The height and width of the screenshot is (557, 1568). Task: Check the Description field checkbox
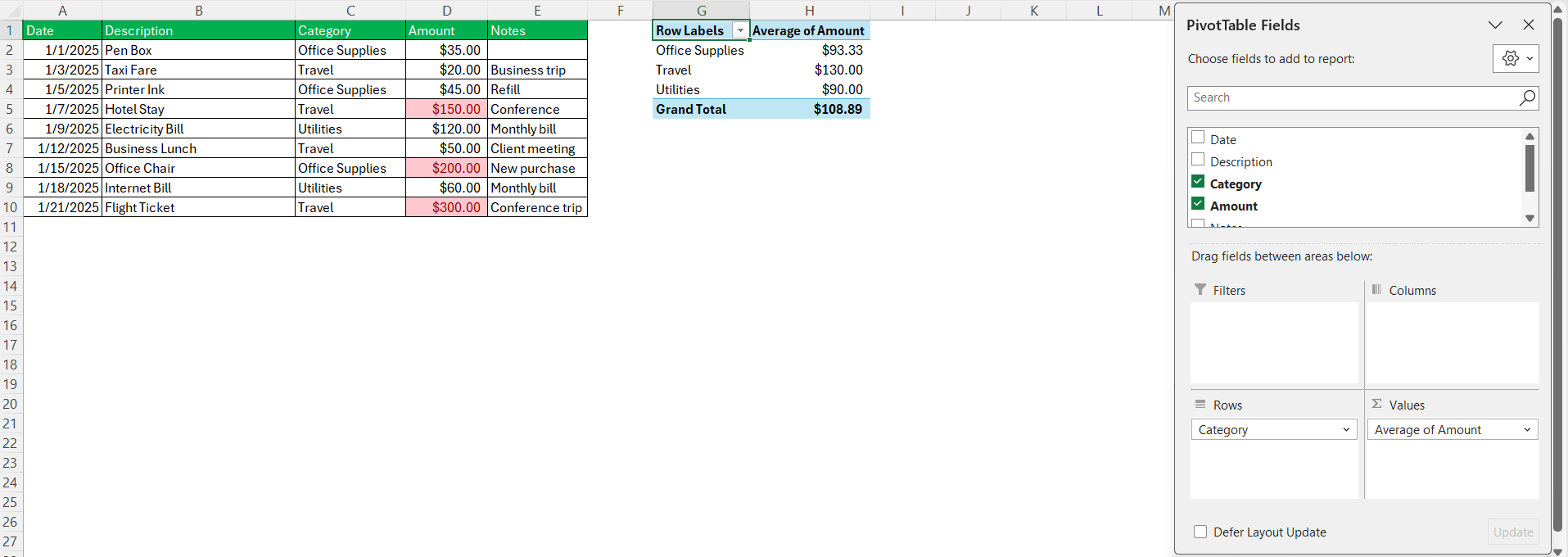(x=1198, y=160)
